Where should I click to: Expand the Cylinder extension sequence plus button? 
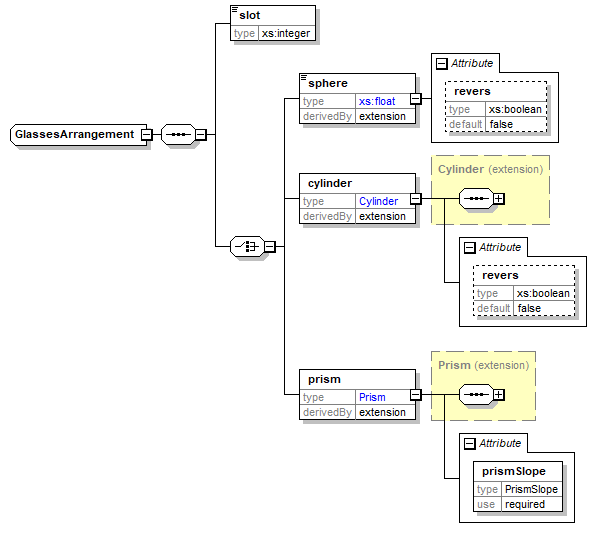pos(498,198)
